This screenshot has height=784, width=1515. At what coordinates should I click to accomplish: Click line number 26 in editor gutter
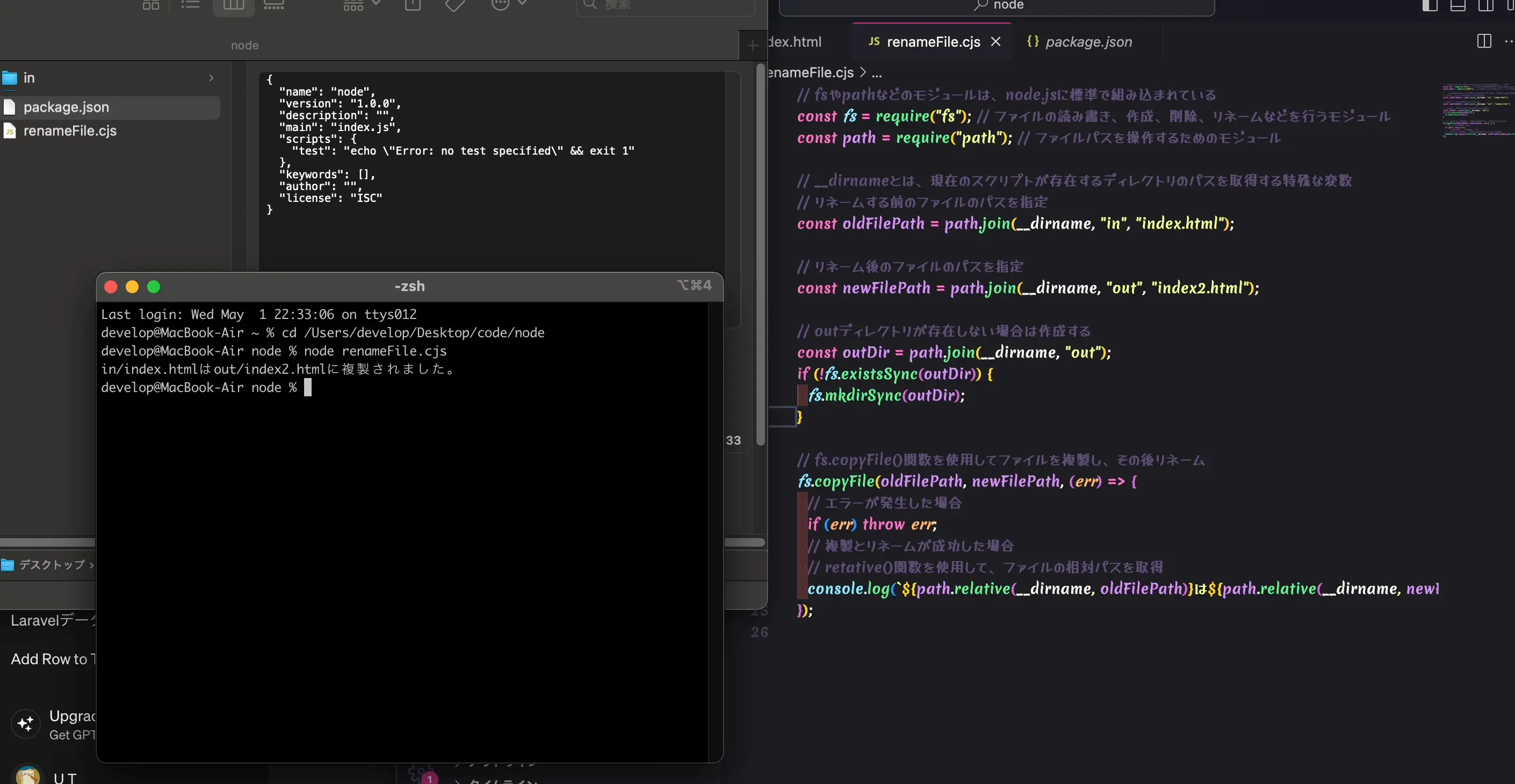click(759, 632)
